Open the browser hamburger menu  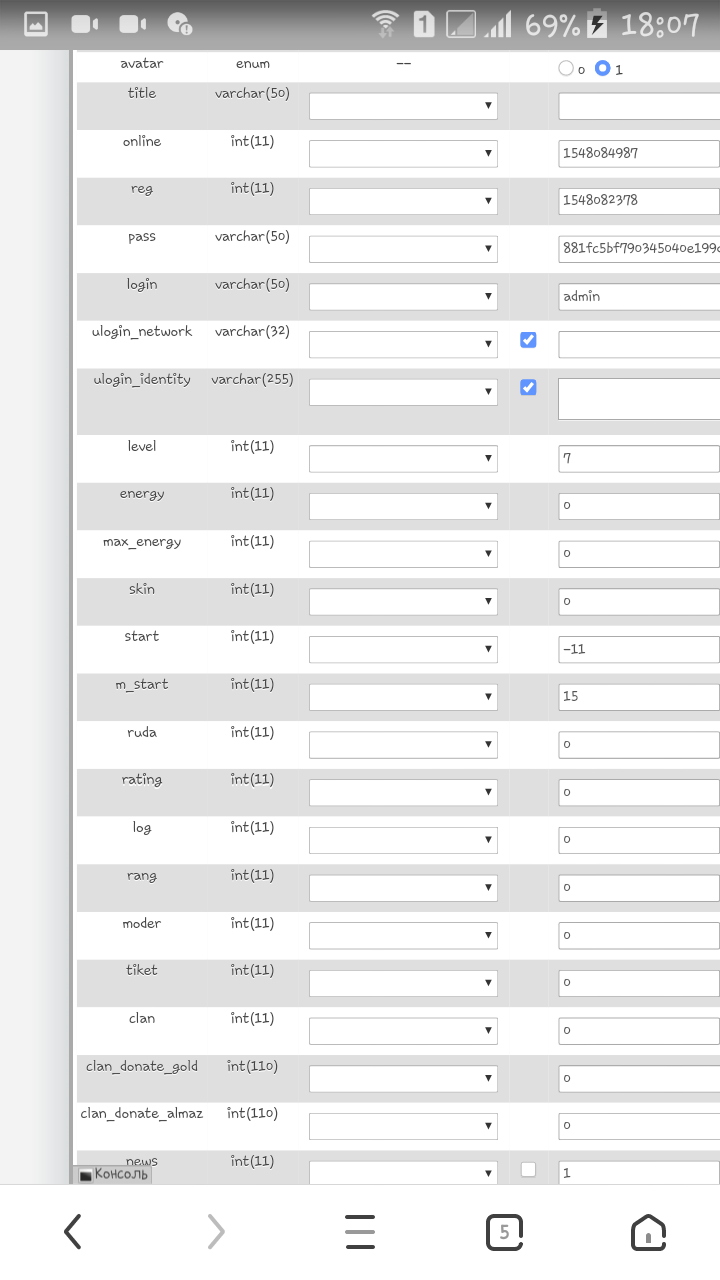point(360,1233)
